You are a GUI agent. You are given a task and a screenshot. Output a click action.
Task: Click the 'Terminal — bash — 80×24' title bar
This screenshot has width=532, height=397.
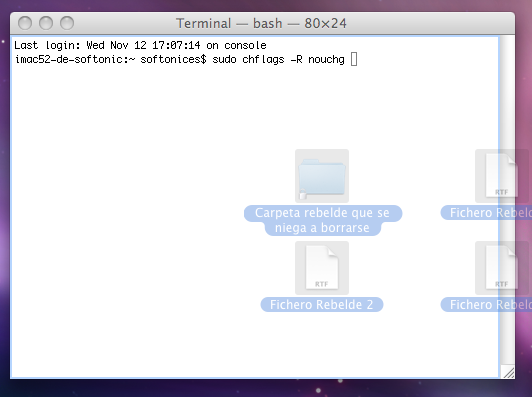pyautogui.click(x=261, y=23)
